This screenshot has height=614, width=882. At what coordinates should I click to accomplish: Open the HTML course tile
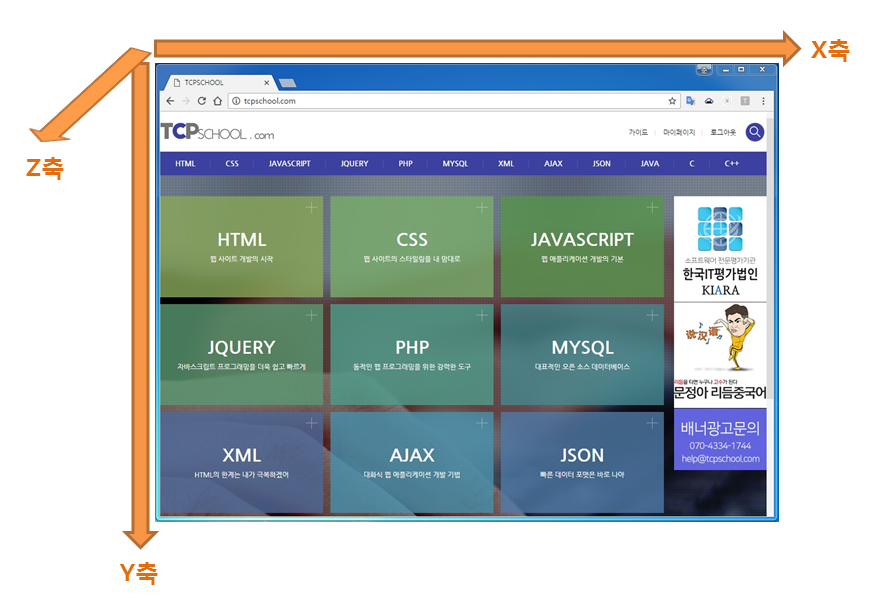coord(242,246)
